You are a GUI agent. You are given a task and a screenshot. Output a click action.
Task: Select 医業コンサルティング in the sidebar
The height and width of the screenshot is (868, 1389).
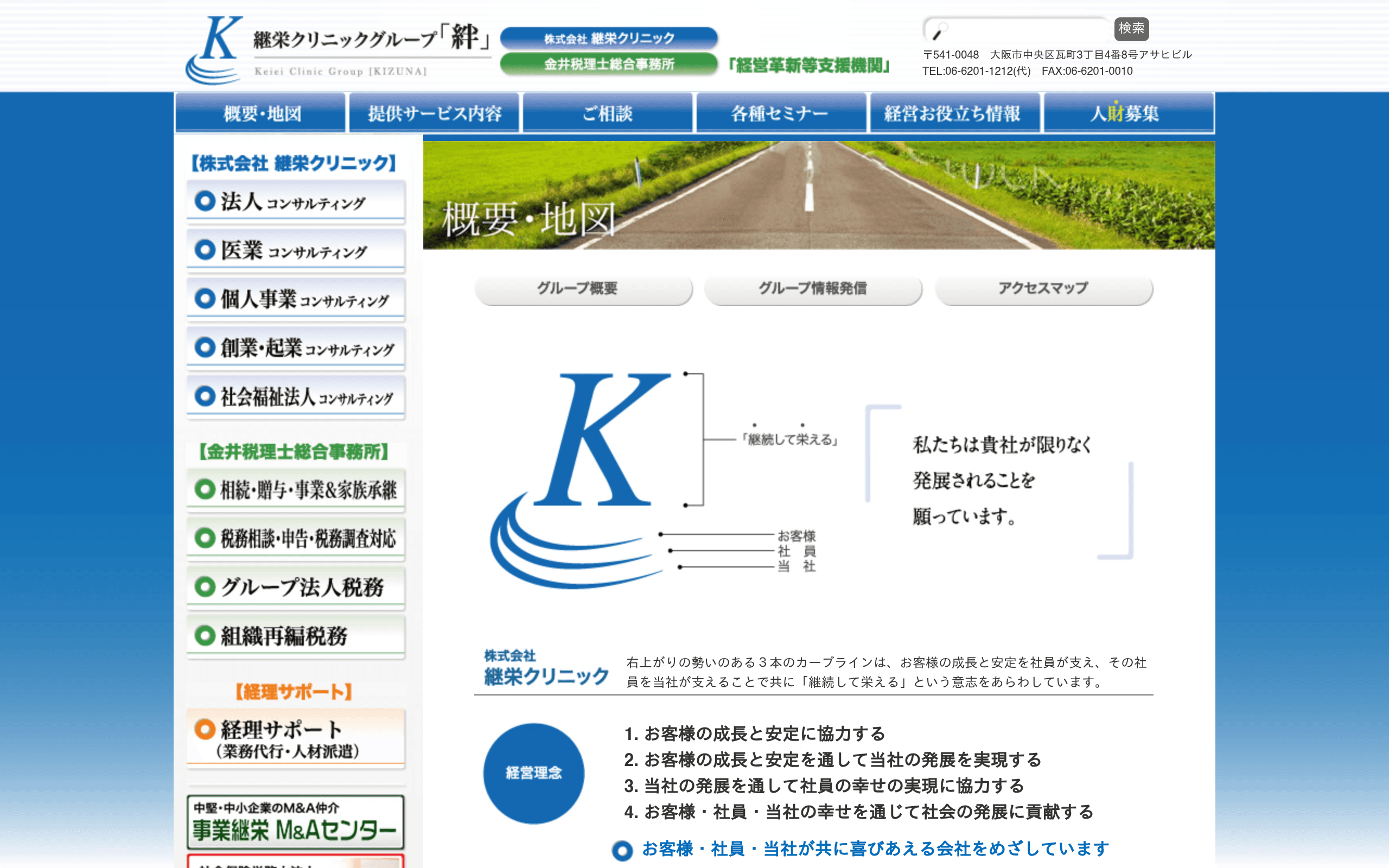tap(296, 251)
